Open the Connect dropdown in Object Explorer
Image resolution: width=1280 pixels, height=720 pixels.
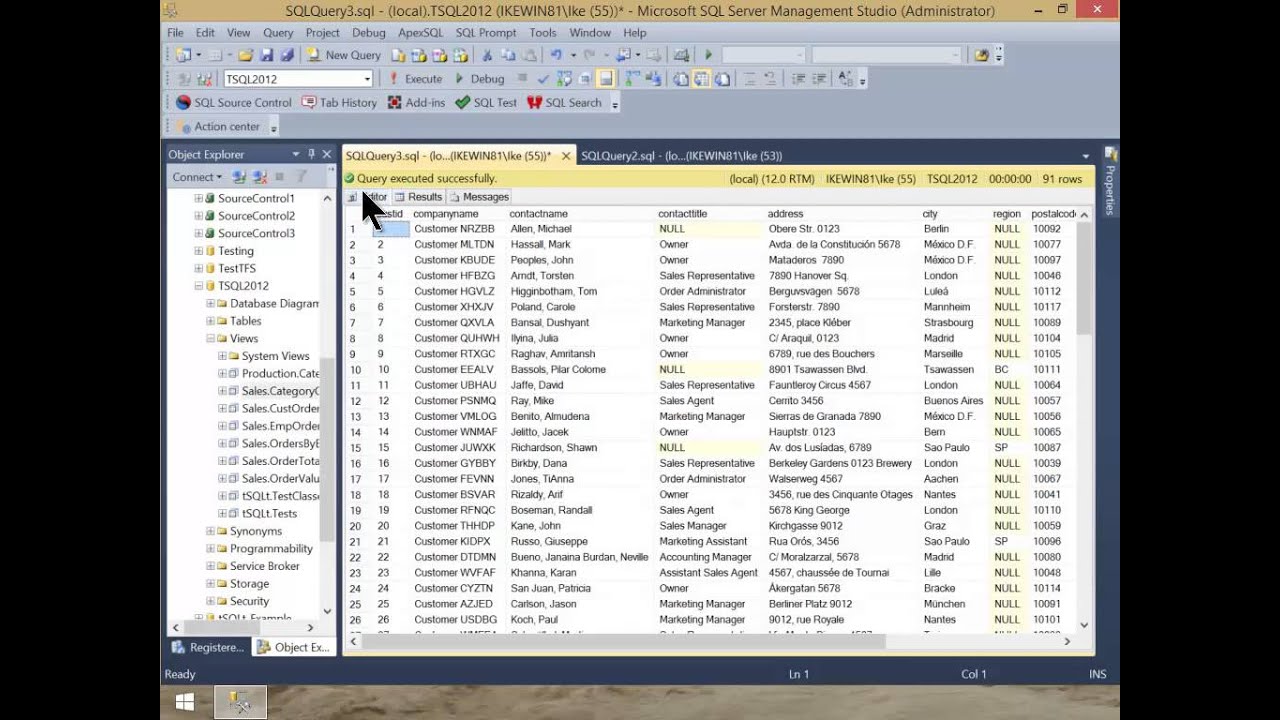(x=197, y=177)
